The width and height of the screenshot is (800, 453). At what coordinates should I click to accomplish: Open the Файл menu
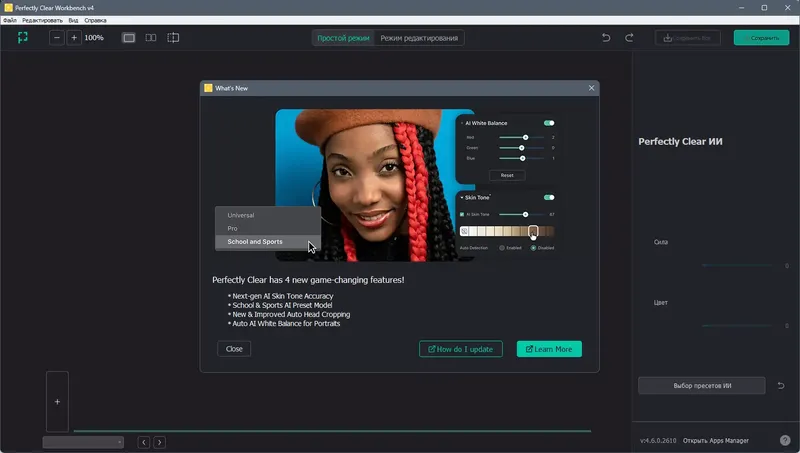(x=10, y=20)
